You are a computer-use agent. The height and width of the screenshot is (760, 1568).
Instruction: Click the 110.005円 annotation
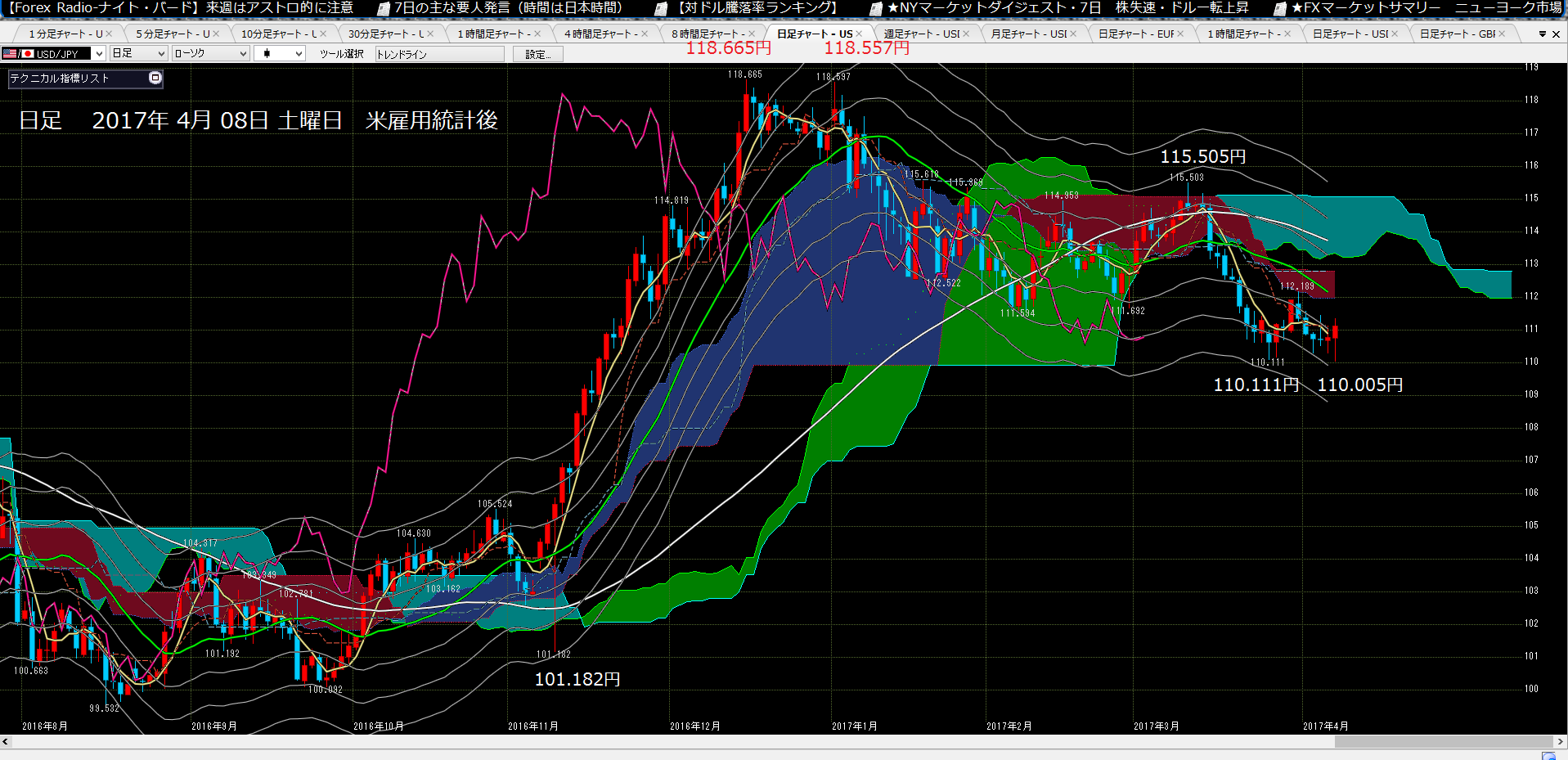(1360, 385)
